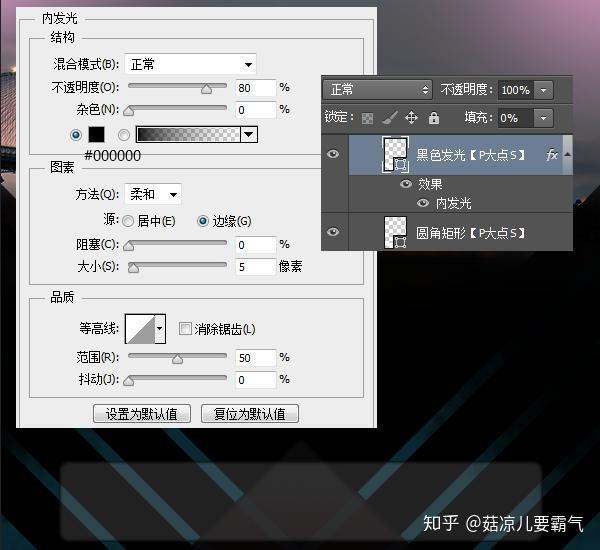Toggle visibility of 圆角矩形 layer
Viewport: 600px width, 550px height.
click(x=333, y=232)
